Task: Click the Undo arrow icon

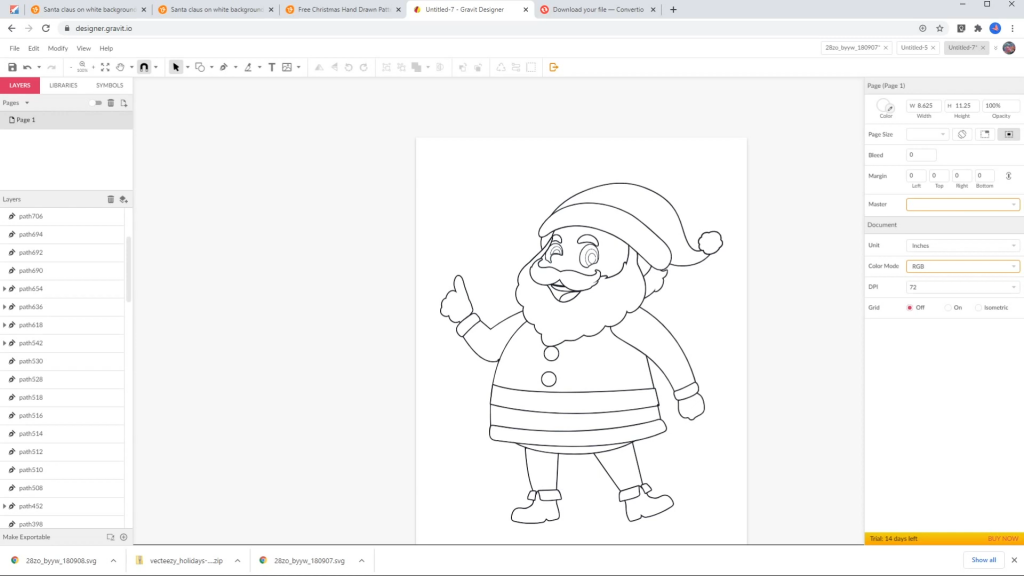Action: pos(27,67)
